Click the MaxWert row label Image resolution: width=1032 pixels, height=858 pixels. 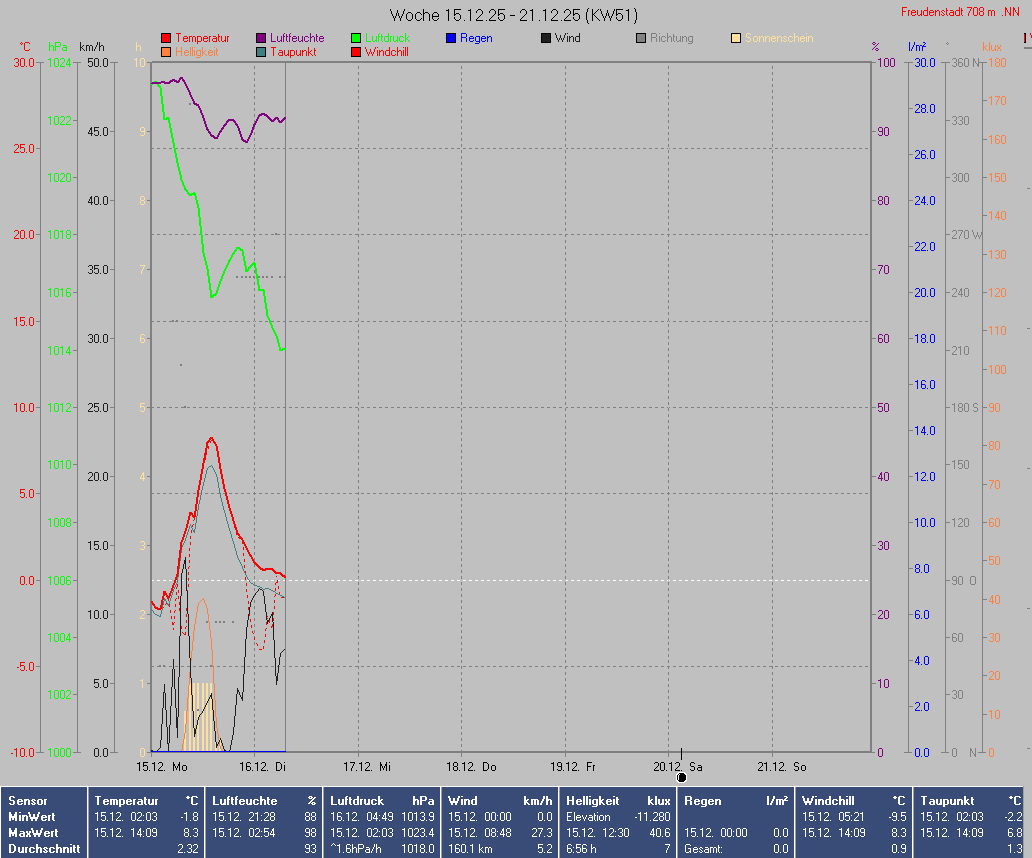(33, 832)
